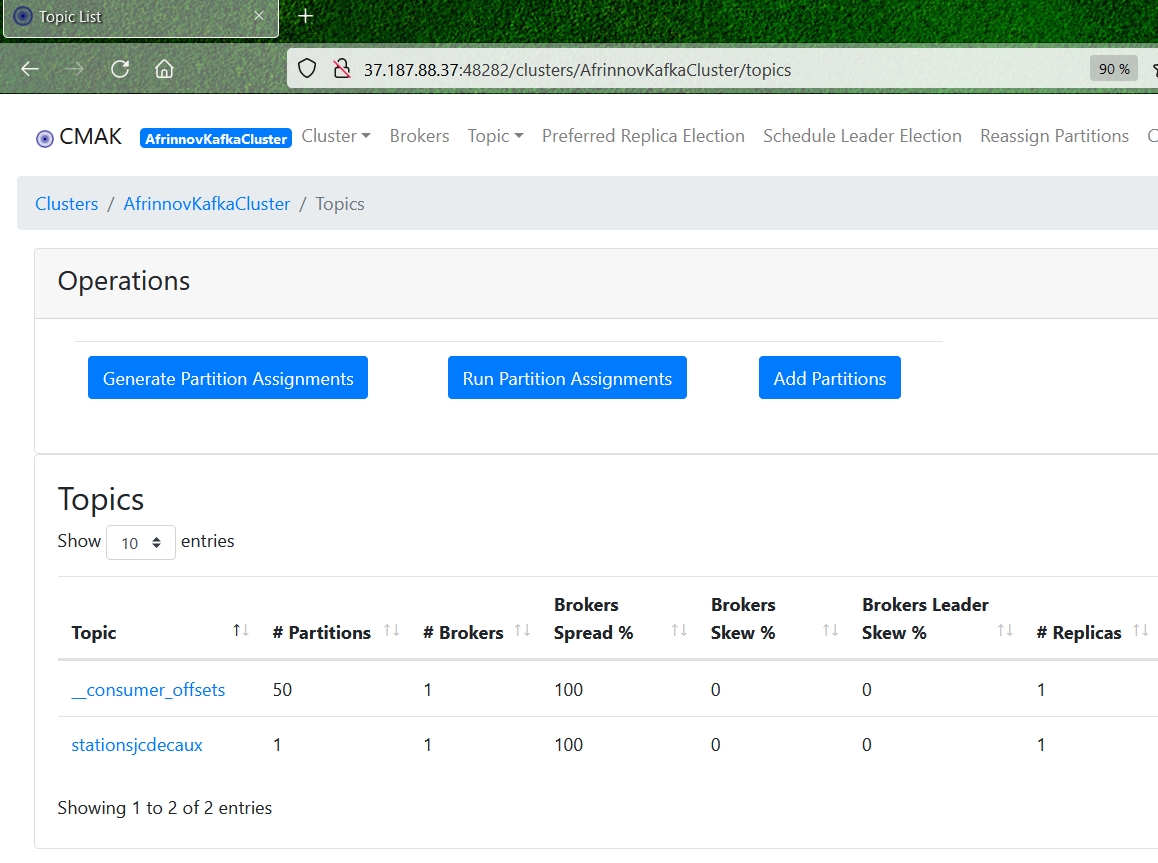Click # Partitions value in stationsjcdecaux row
1158x863 pixels.
(x=277, y=745)
